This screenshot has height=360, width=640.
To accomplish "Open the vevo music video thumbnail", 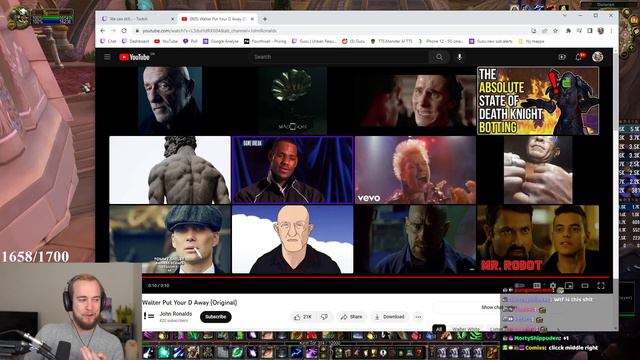I will (x=415, y=170).
